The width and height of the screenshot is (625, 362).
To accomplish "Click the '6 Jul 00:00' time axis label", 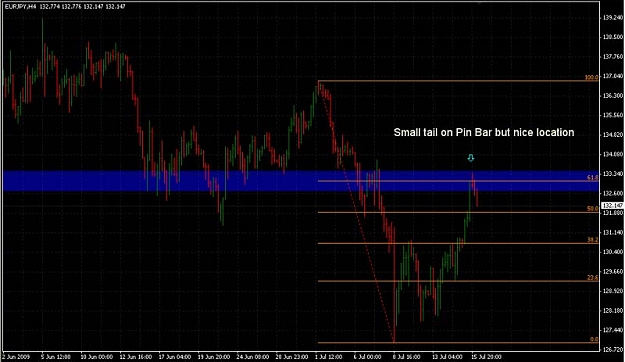I will click(368, 357).
